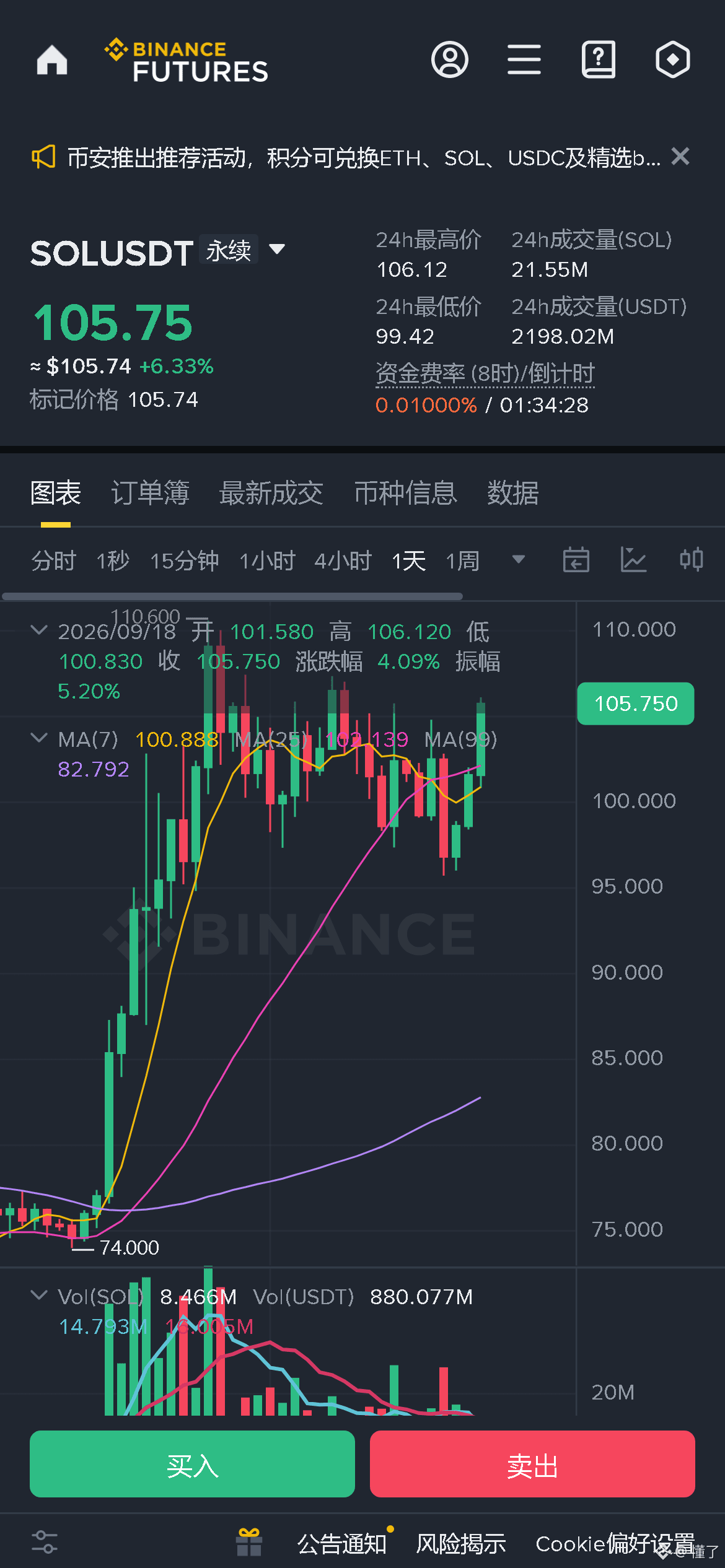This screenshot has height=1568, width=725.
Task: Open the gift rewards icon
Action: click(x=249, y=1543)
